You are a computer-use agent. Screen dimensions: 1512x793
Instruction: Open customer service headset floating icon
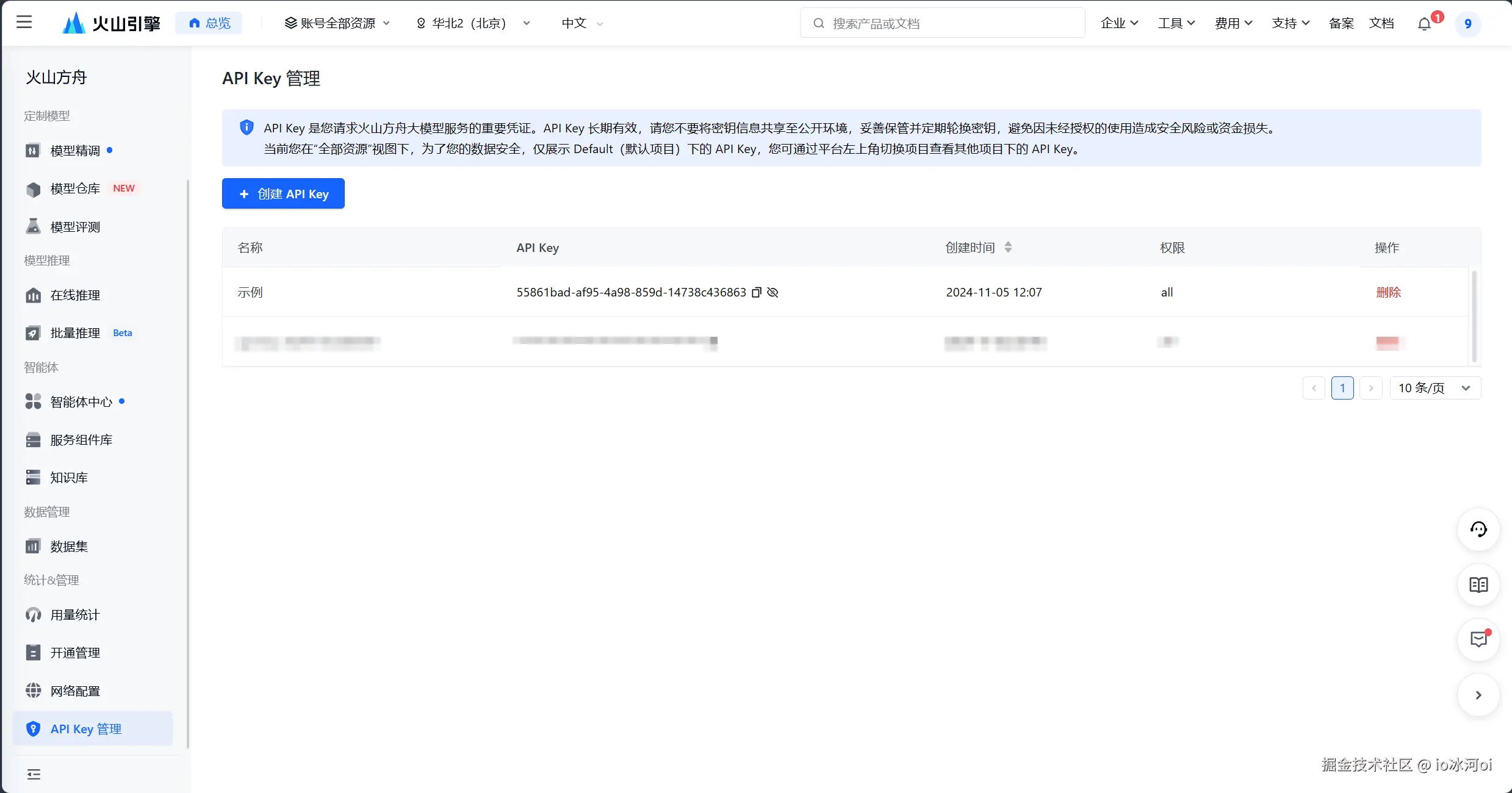click(1478, 529)
